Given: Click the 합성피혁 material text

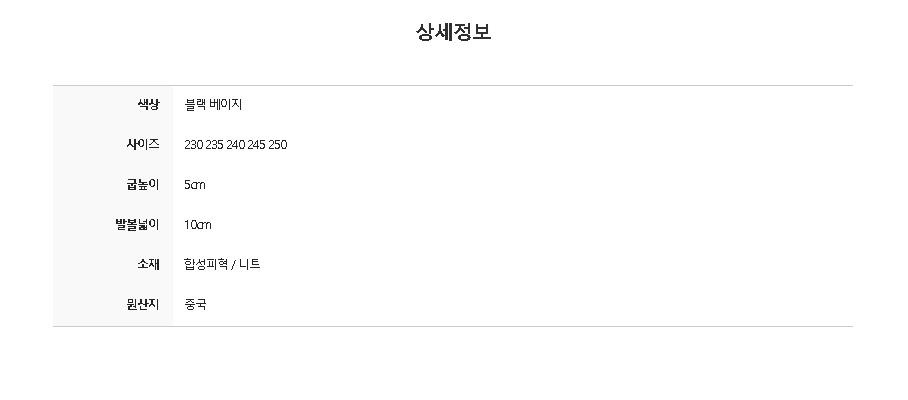Looking at the screenshot, I should 206,265.
